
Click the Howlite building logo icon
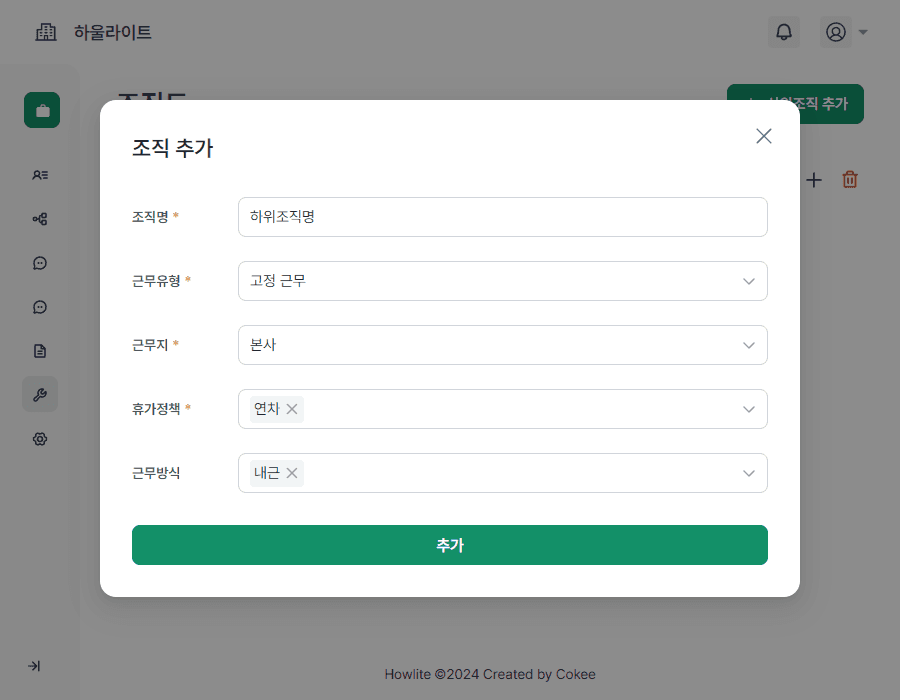45,32
